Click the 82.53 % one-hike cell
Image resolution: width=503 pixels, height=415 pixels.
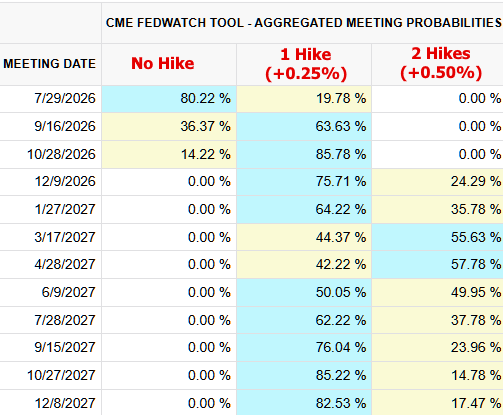point(304,403)
